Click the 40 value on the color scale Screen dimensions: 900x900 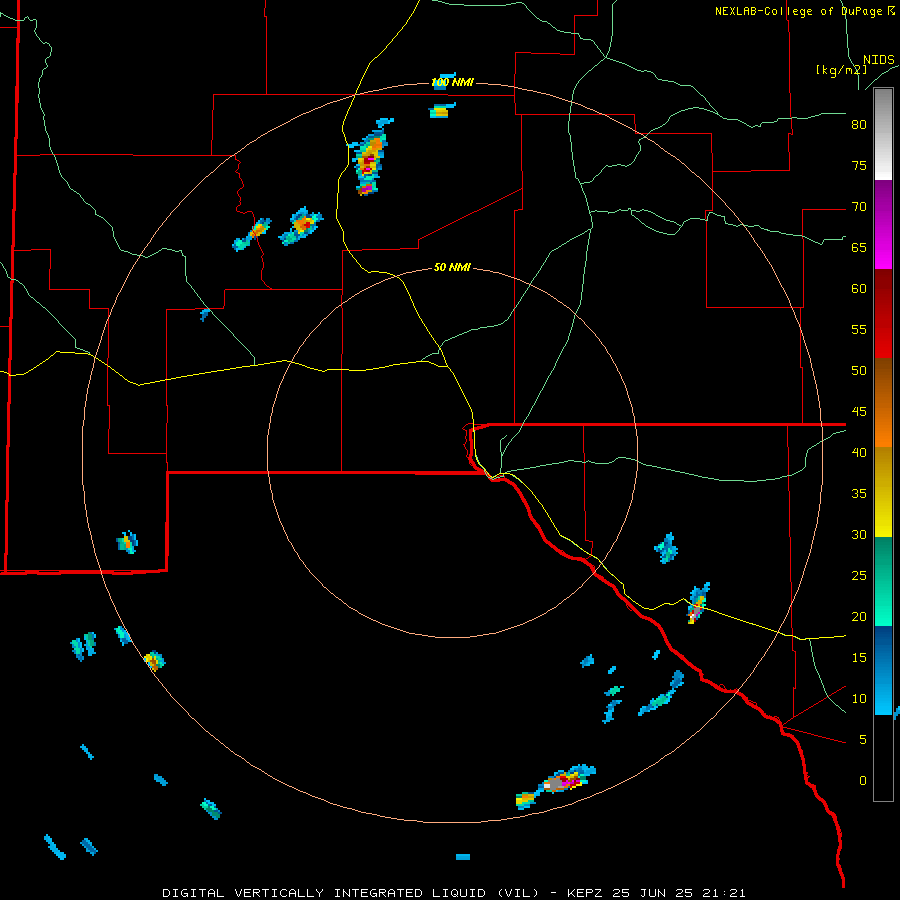point(859,452)
